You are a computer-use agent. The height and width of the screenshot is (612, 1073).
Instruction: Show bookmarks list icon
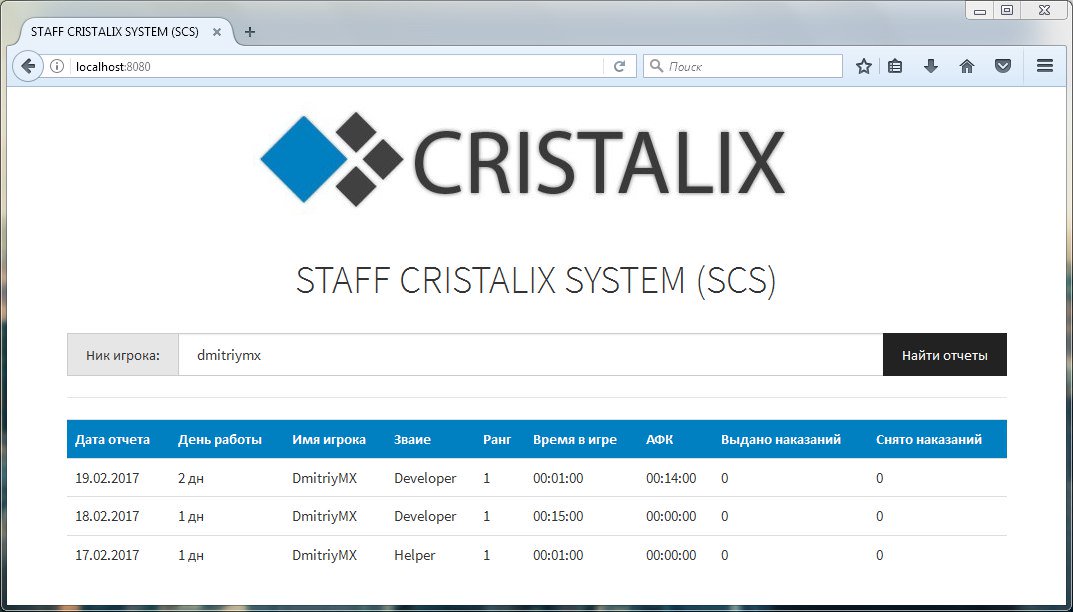(x=895, y=66)
